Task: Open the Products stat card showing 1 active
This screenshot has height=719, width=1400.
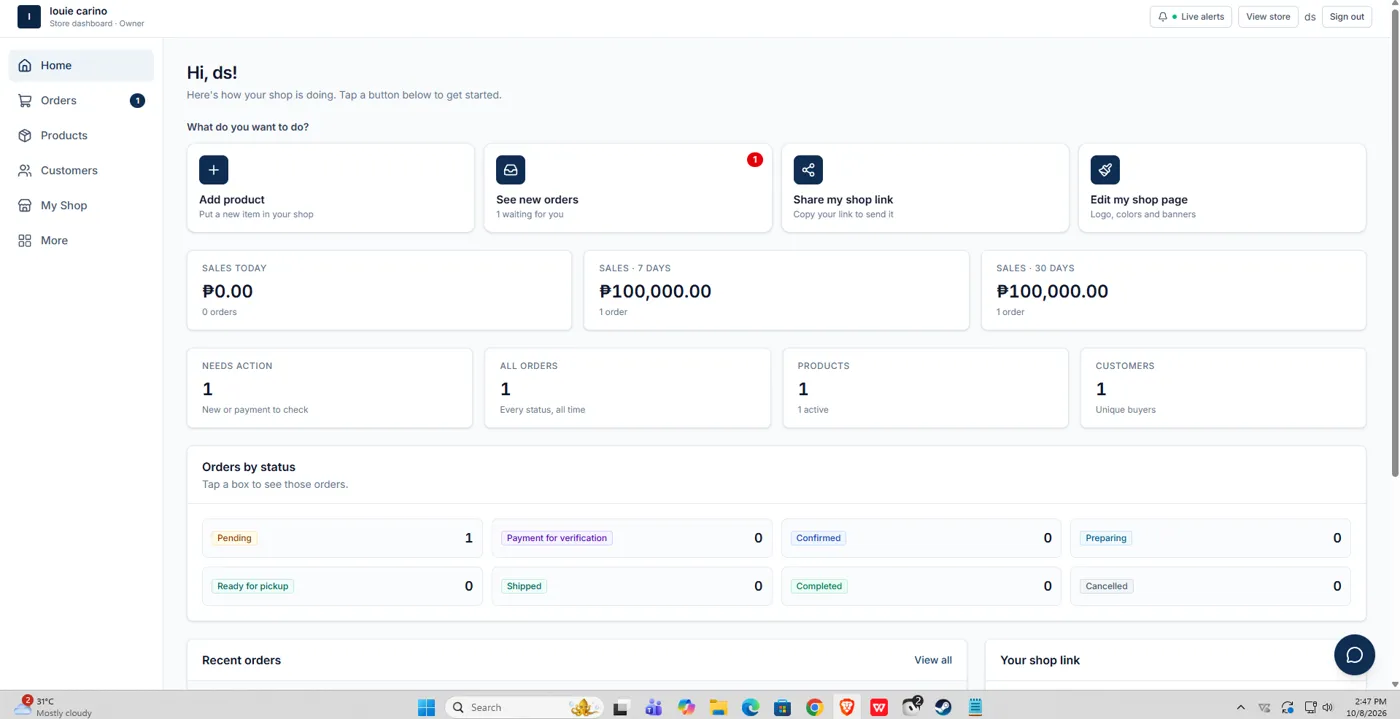Action: pyautogui.click(x=925, y=388)
